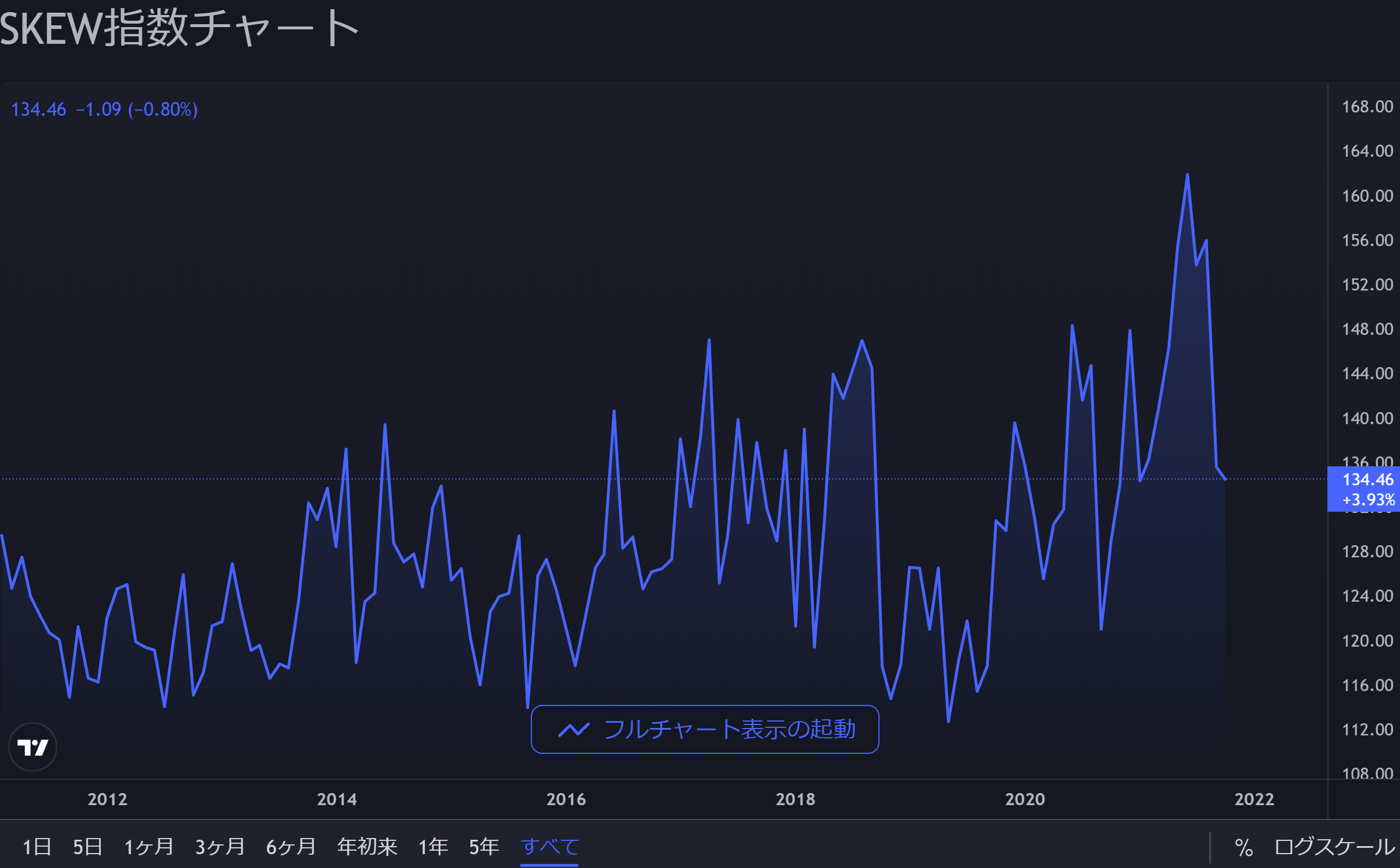
Task: Click the chart line icon in launch button
Action: (573, 730)
